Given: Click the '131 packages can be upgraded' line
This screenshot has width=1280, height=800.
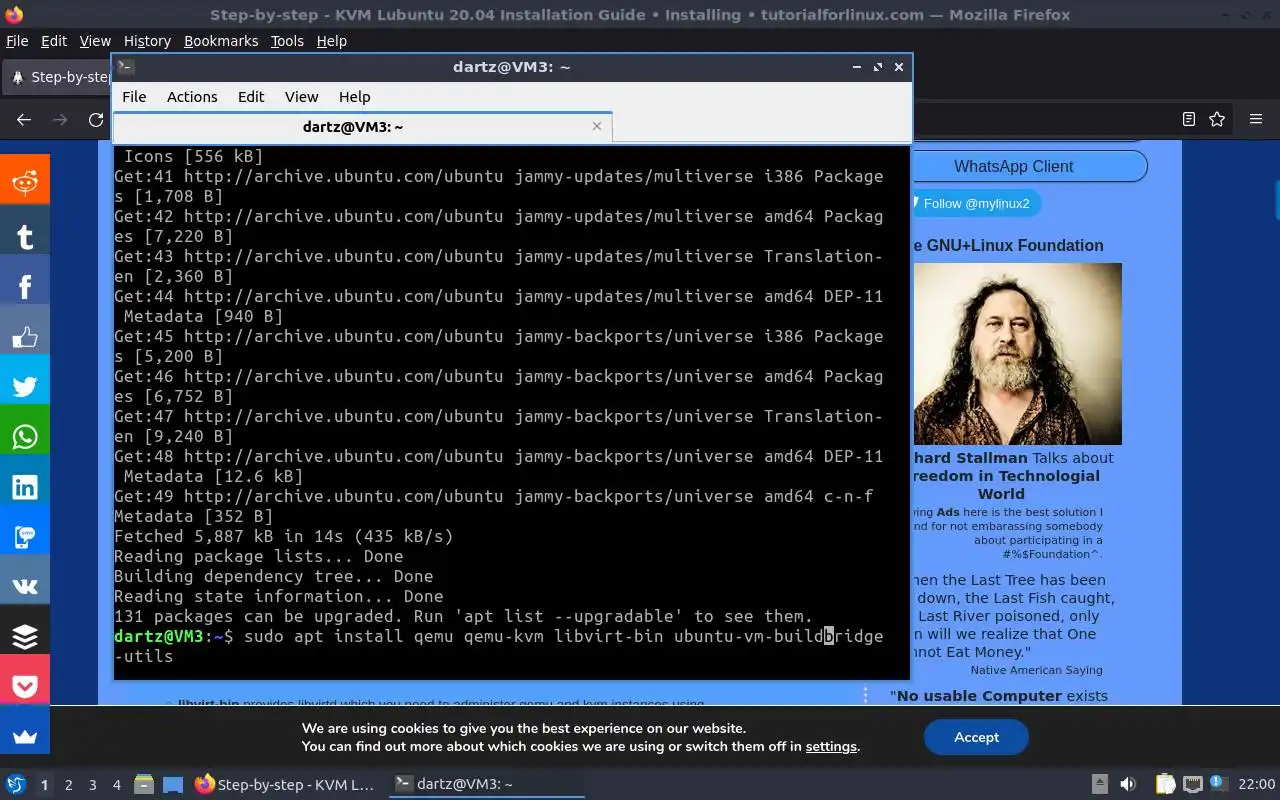Looking at the screenshot, I should coord(464,616).
